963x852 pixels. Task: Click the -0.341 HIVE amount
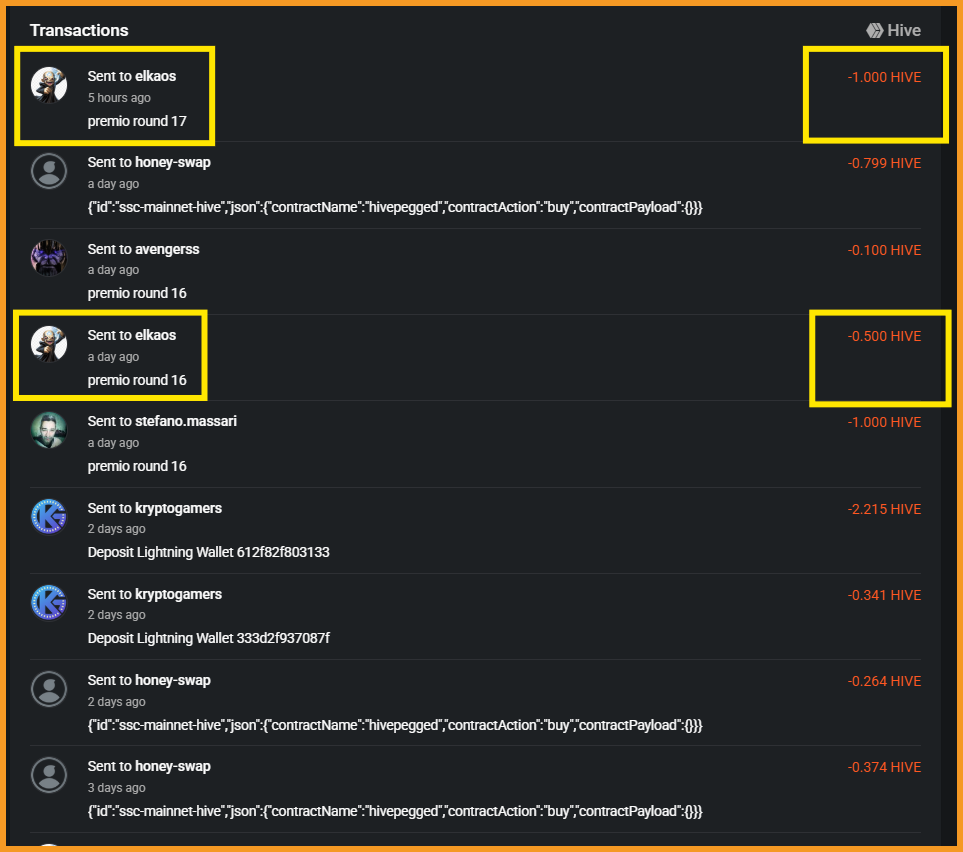click(x=884, y=595)
